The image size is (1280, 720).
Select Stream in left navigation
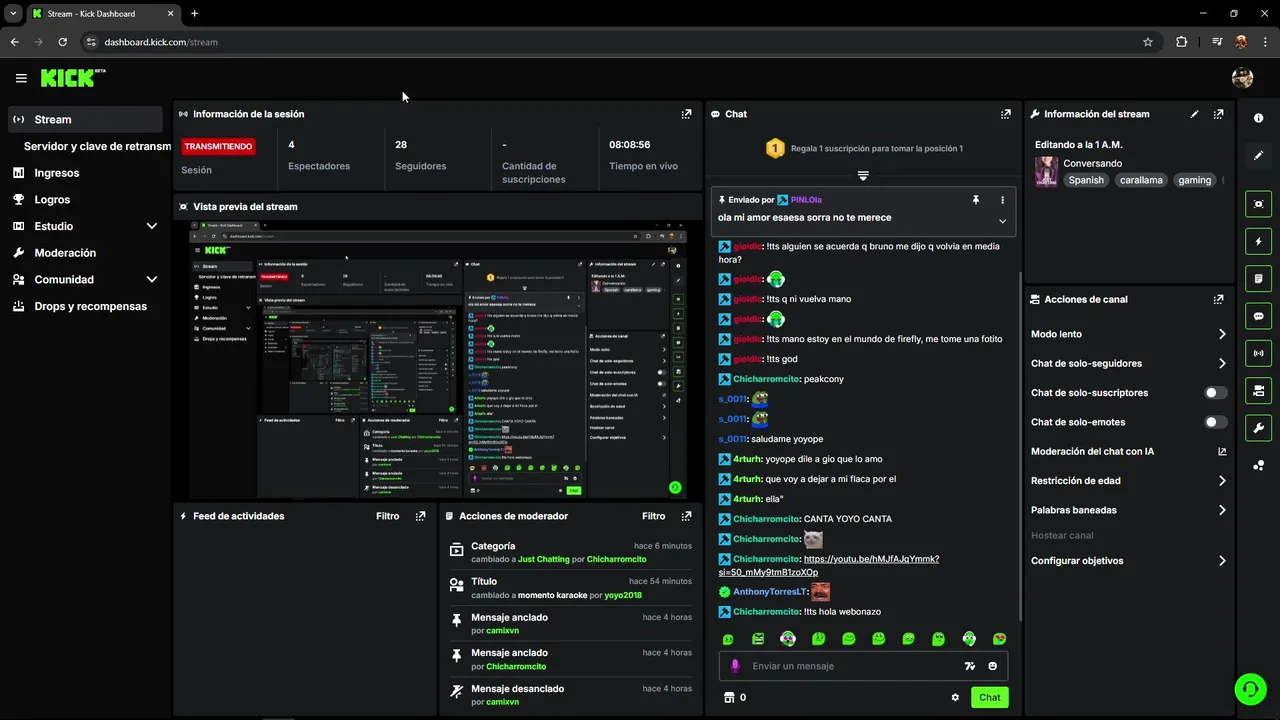pyautogui.click(x=85, y=119)
